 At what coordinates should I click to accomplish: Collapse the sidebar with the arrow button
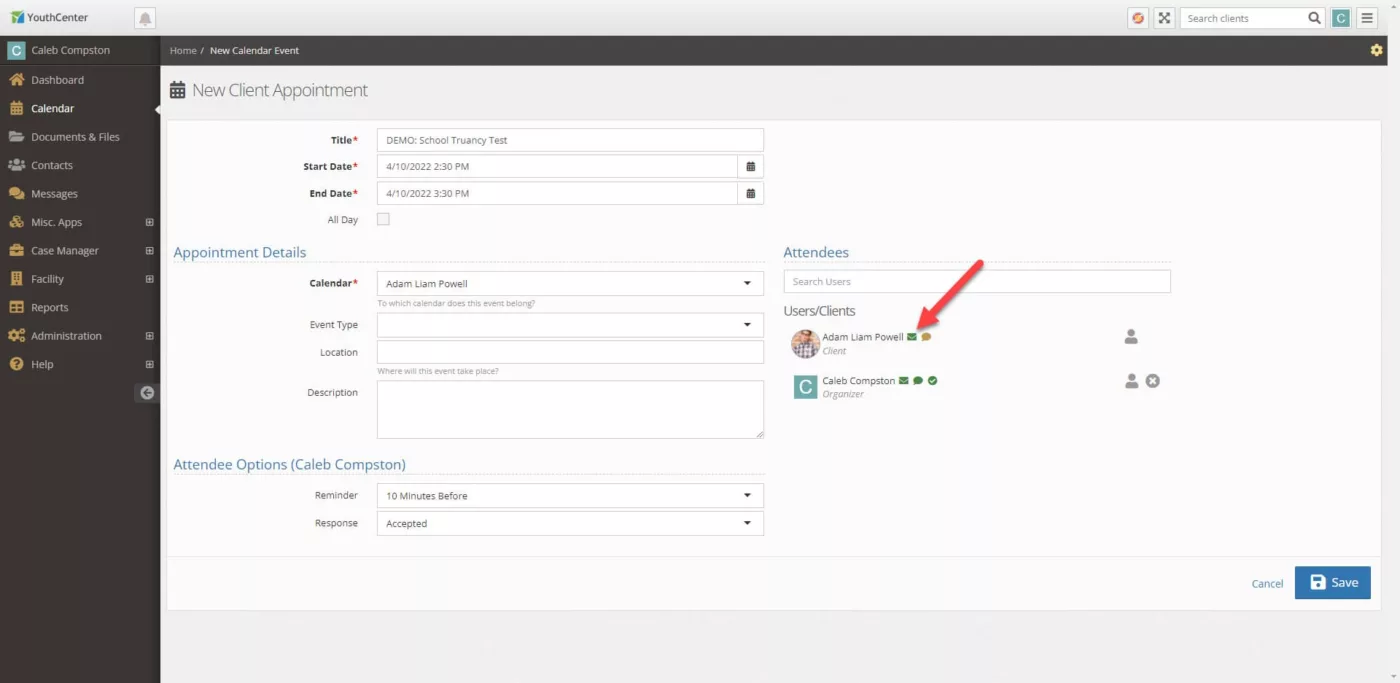(147, 393)
